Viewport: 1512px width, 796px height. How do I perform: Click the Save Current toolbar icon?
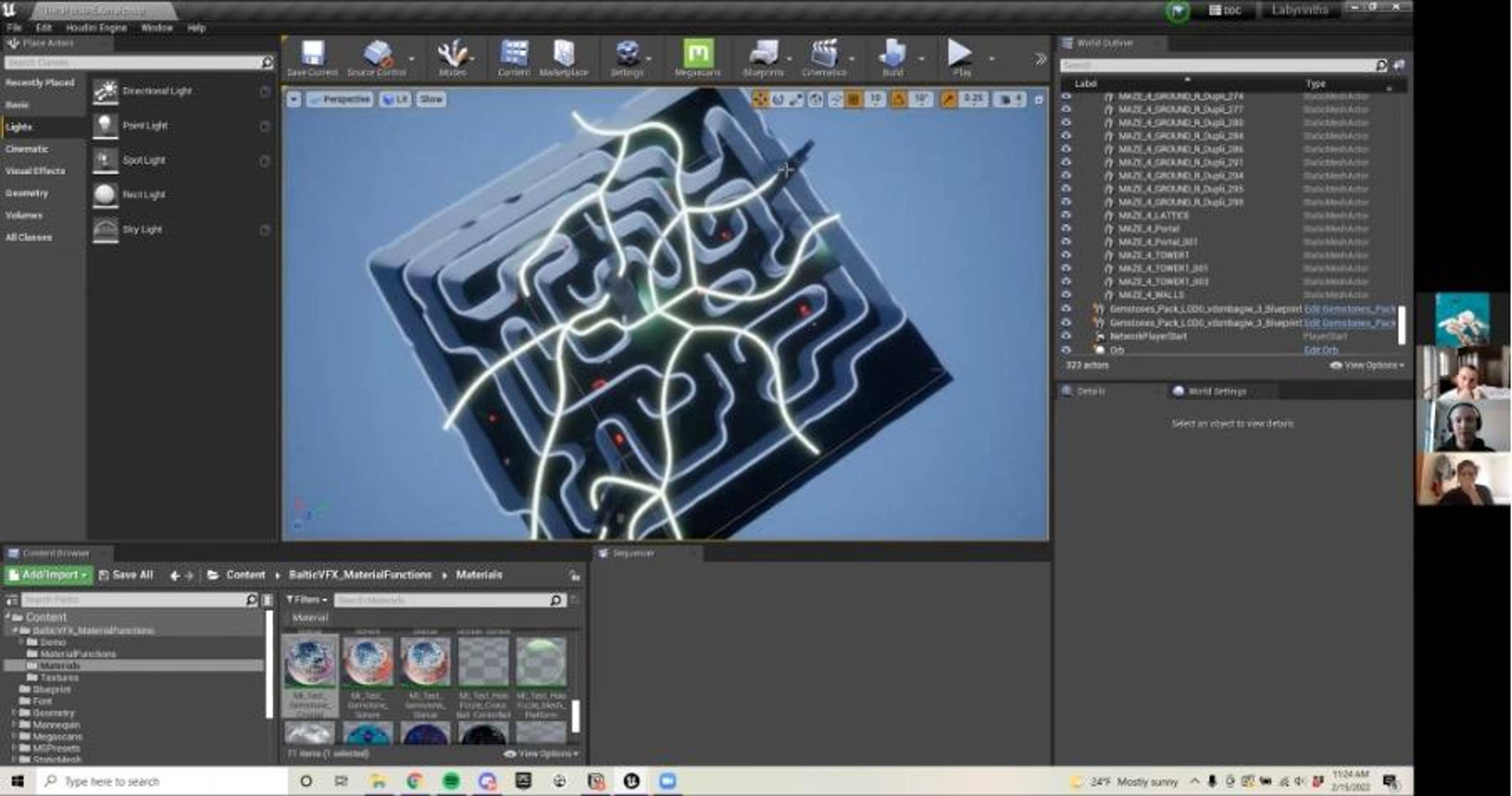pos(312,54)
